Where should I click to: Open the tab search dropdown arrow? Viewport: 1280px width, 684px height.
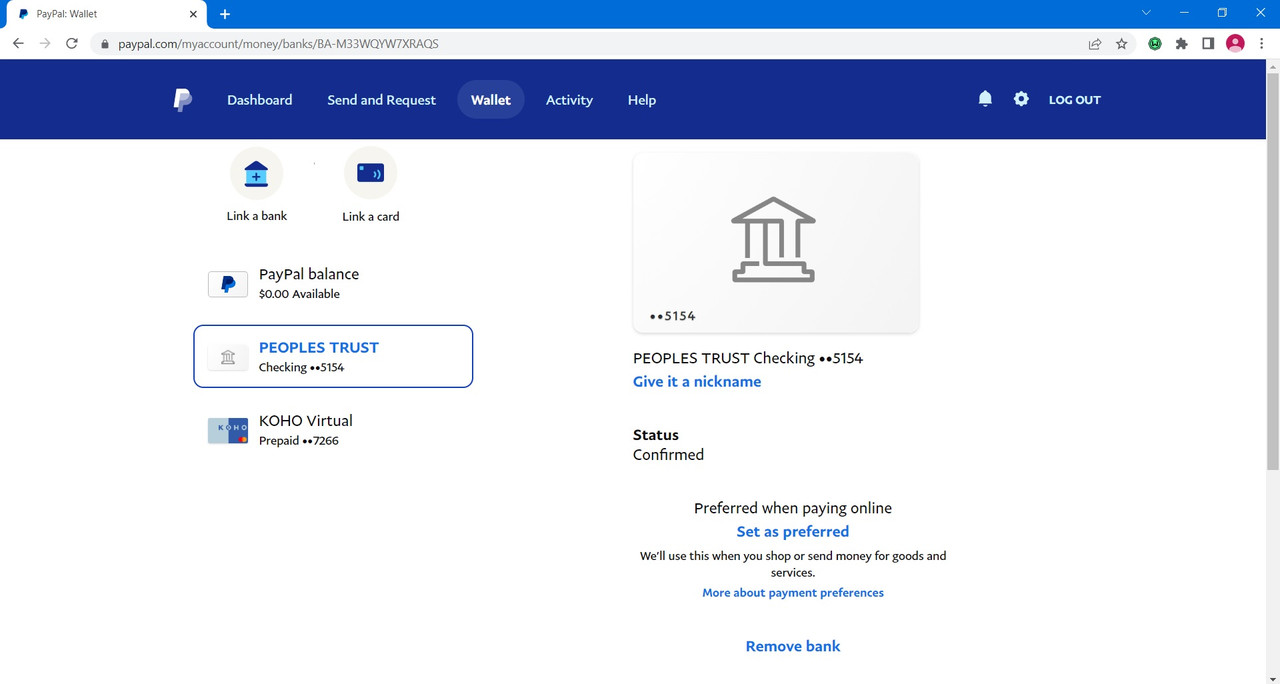coord(1146,12)
